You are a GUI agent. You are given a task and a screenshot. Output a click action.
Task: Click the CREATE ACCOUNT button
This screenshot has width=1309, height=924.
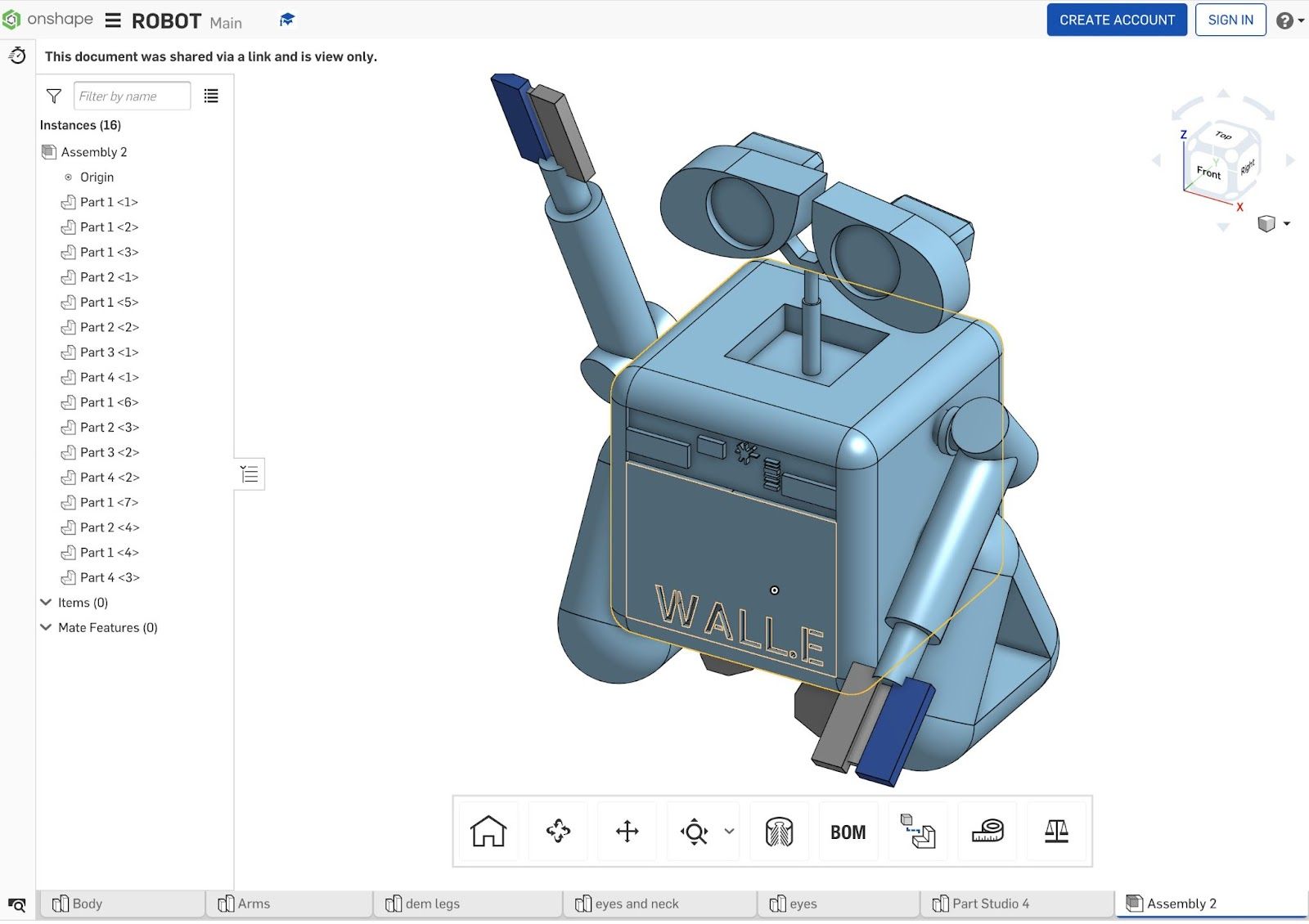tap(1116, 20)
